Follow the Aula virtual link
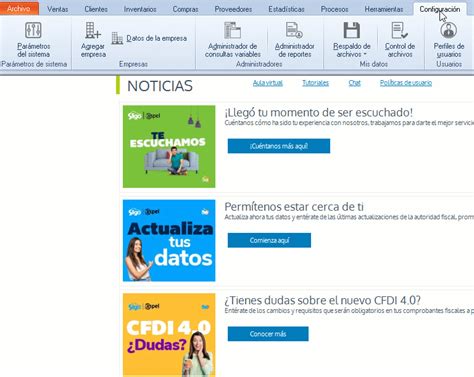 [x=268, y=83]
